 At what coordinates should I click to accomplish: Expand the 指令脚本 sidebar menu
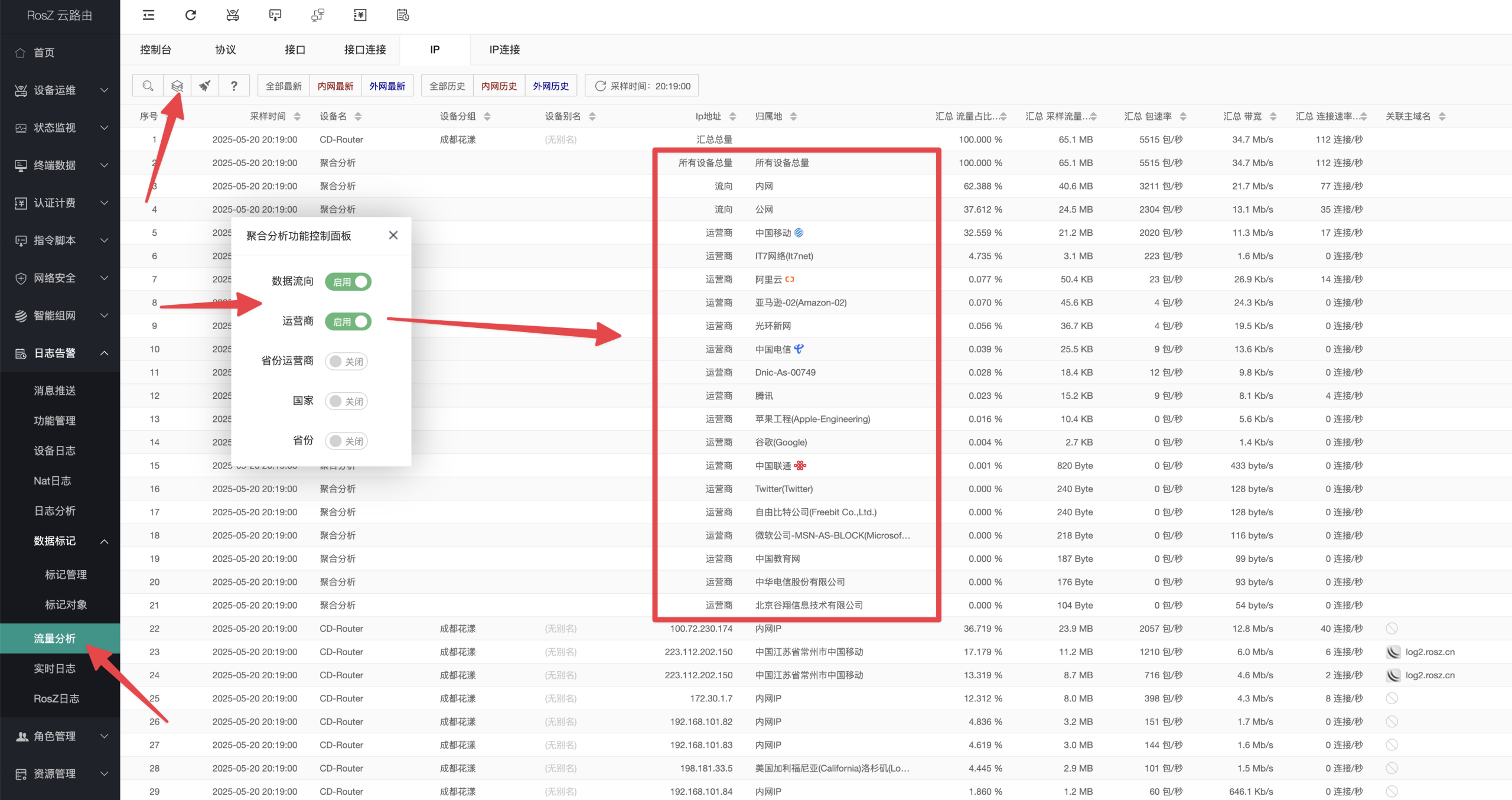[60, 240]
